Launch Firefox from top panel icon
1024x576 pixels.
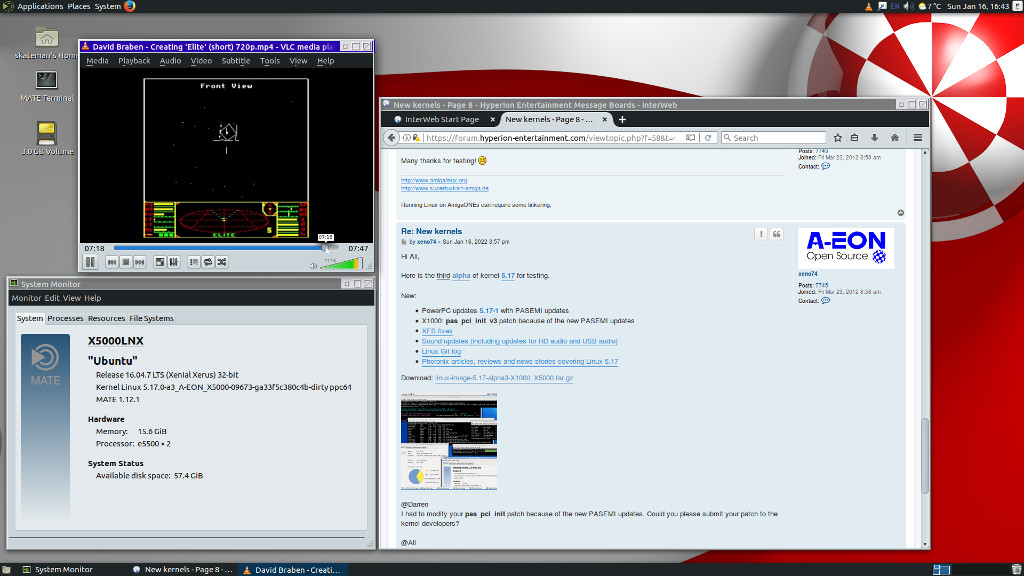(129, 6)
